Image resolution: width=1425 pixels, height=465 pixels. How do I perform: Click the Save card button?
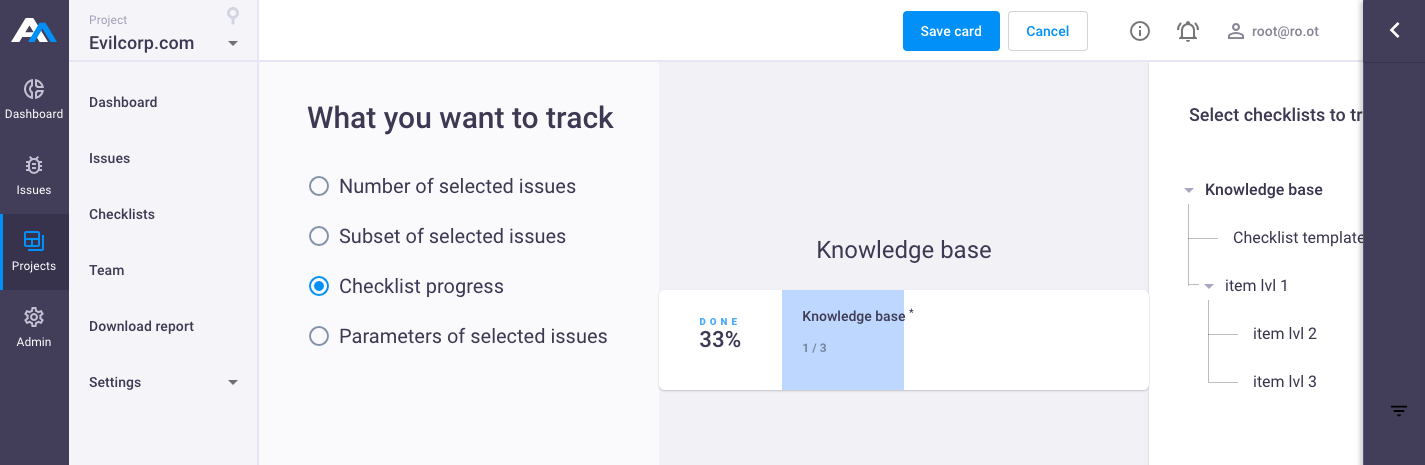point(951,31)
